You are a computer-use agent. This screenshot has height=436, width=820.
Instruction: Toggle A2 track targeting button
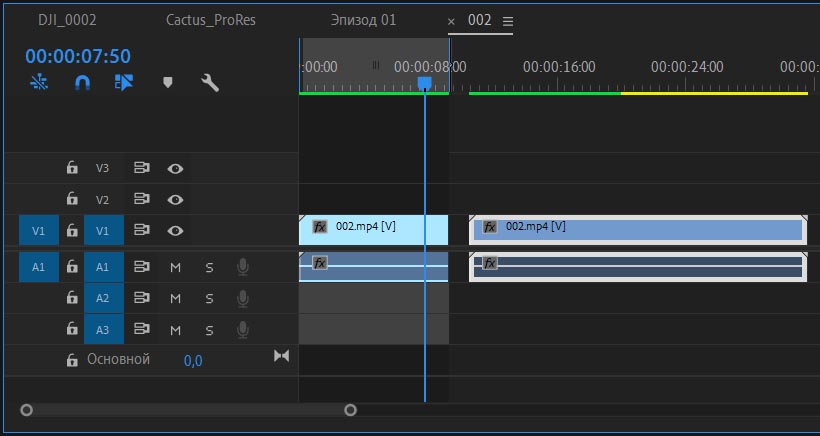tap(104, 298)
